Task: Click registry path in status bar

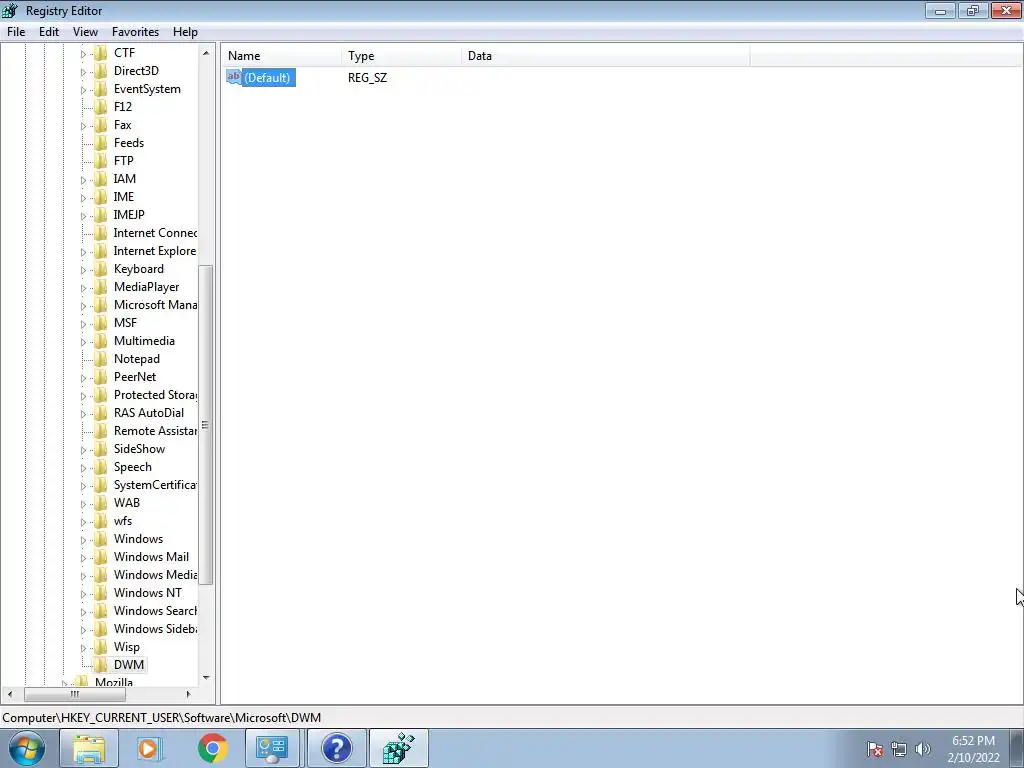Action: (x=162, y=718)
